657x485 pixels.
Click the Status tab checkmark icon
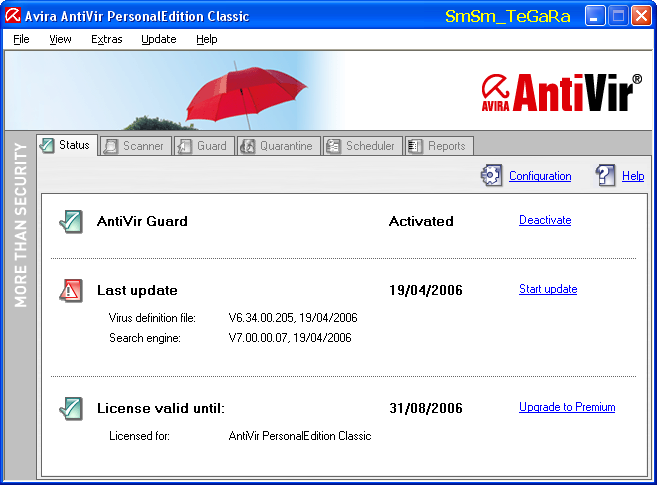tap(47, 145)
